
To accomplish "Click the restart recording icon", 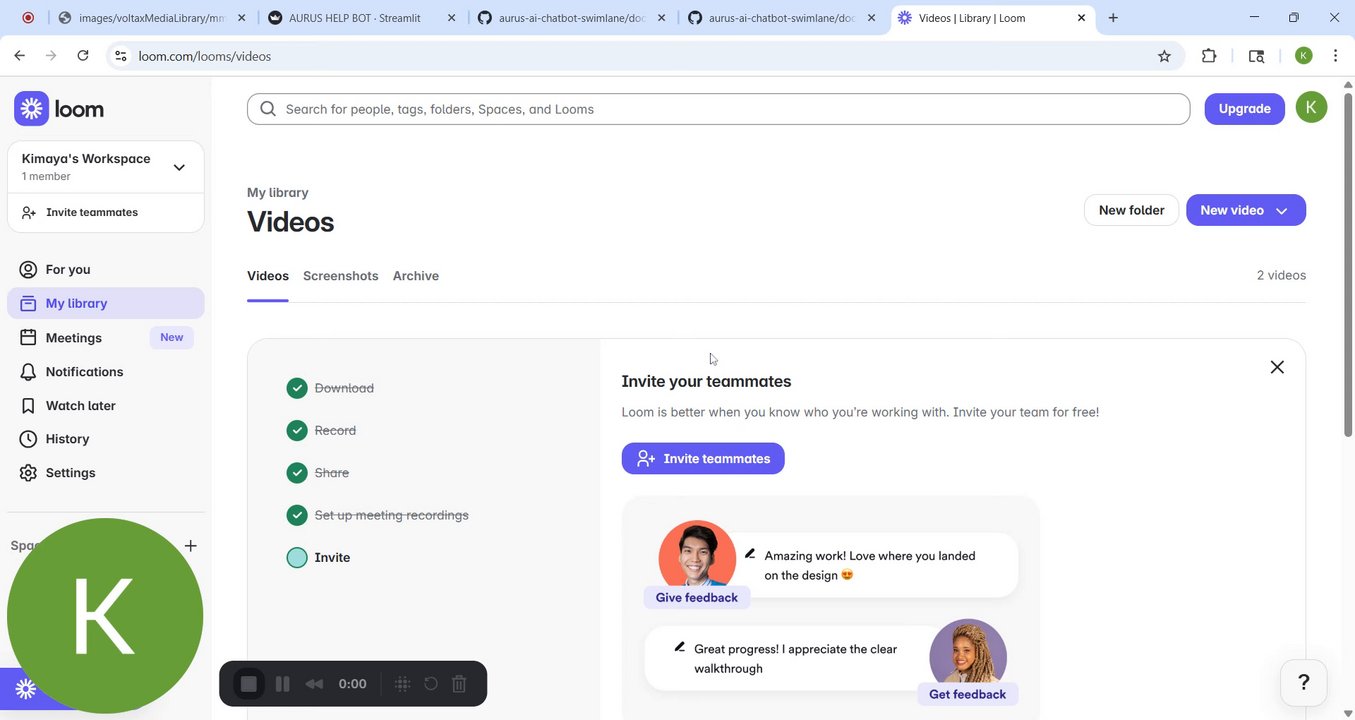I will click(431, 684).
